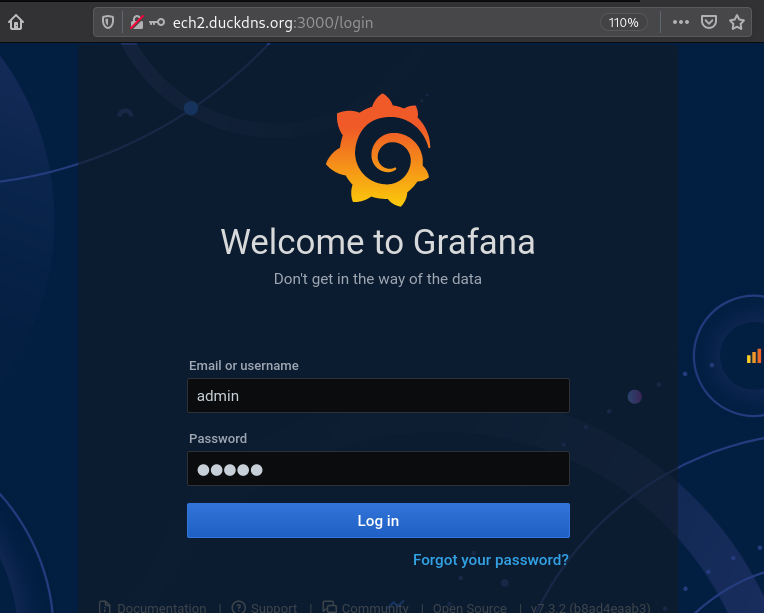The height and width of the screenshot is (613, 764).
Task: Click the Community chat icon in footer
Action: click(330, 607)
